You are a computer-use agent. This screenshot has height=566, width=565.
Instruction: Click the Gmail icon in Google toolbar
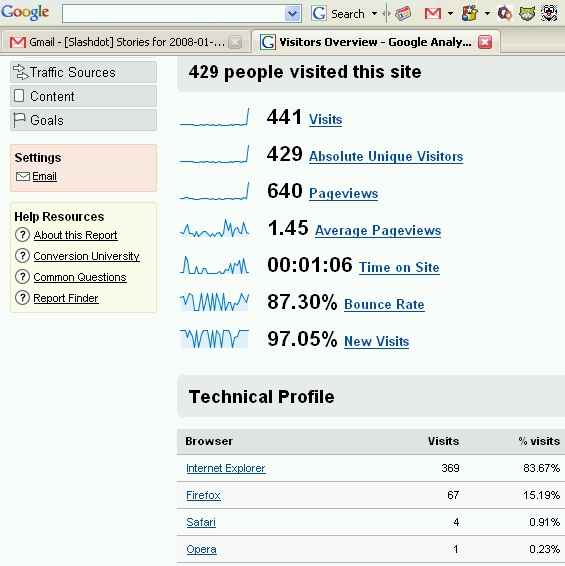(433, 14)
